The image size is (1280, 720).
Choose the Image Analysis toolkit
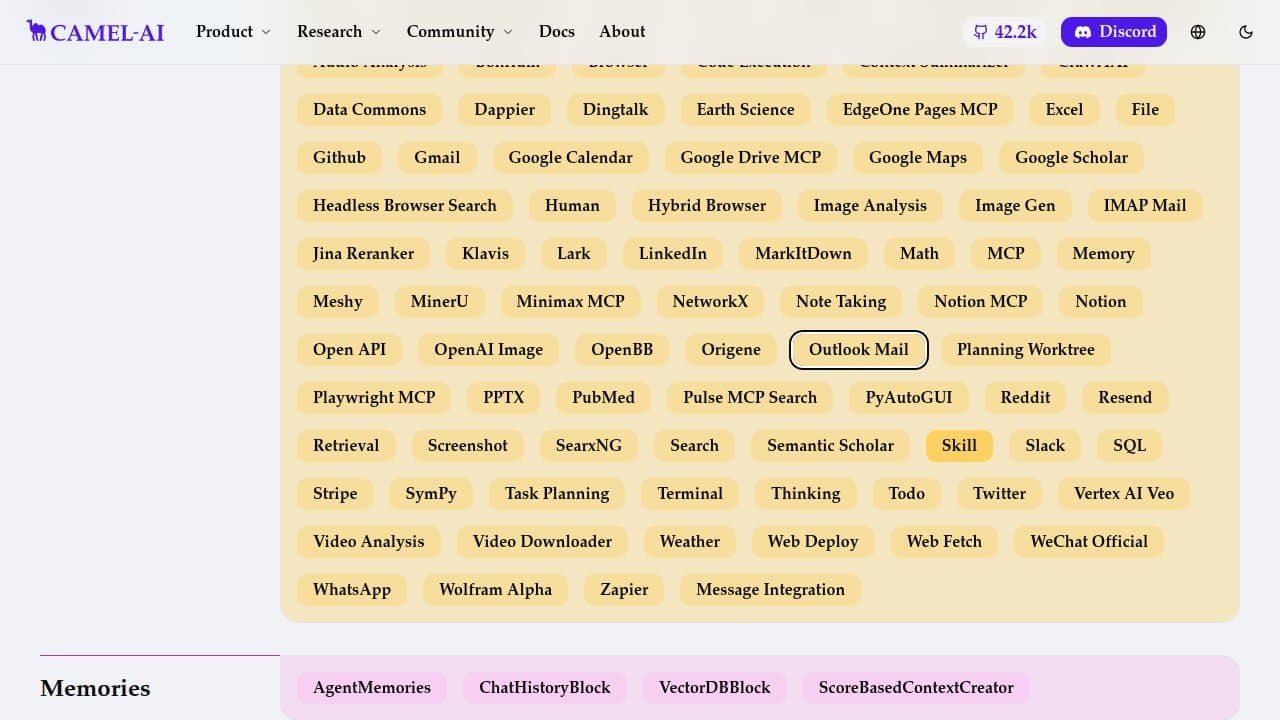coord(871,206)
